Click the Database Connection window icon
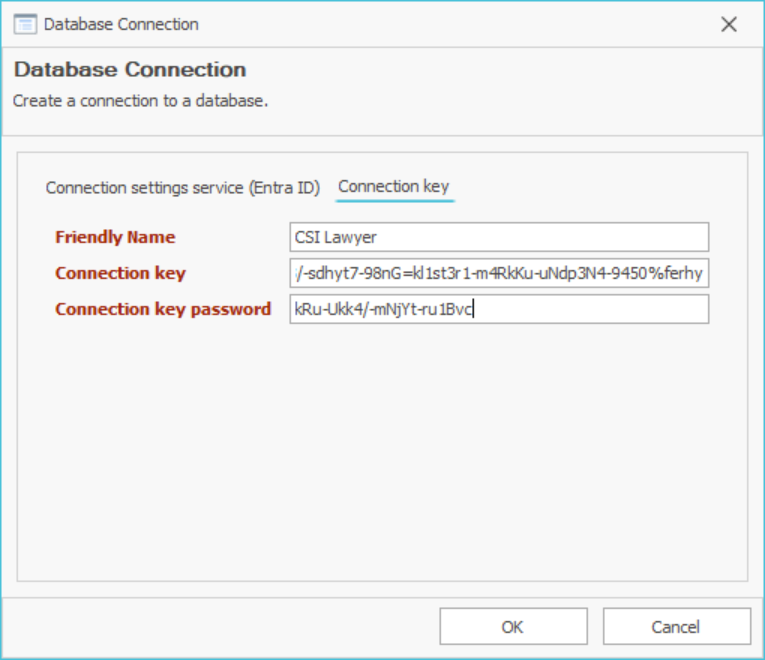Screen dimensions: 765x660 pos(26,24)
